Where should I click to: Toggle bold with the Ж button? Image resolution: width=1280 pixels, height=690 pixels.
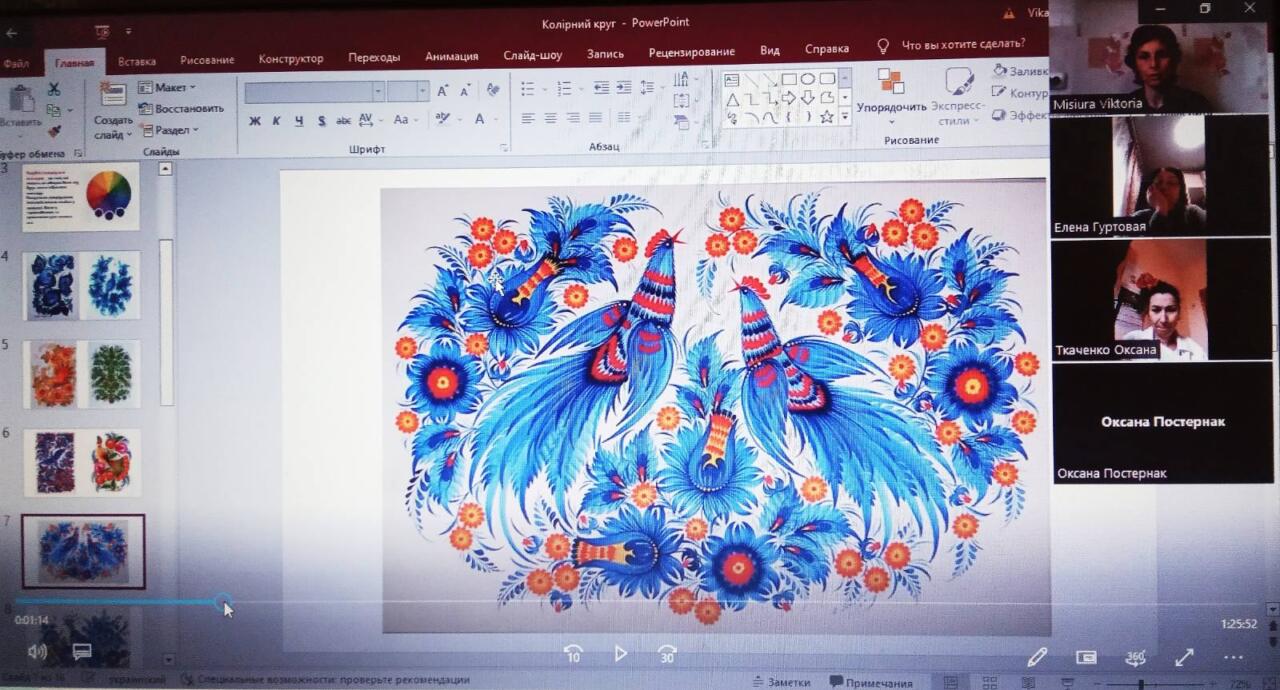point(255,121)
